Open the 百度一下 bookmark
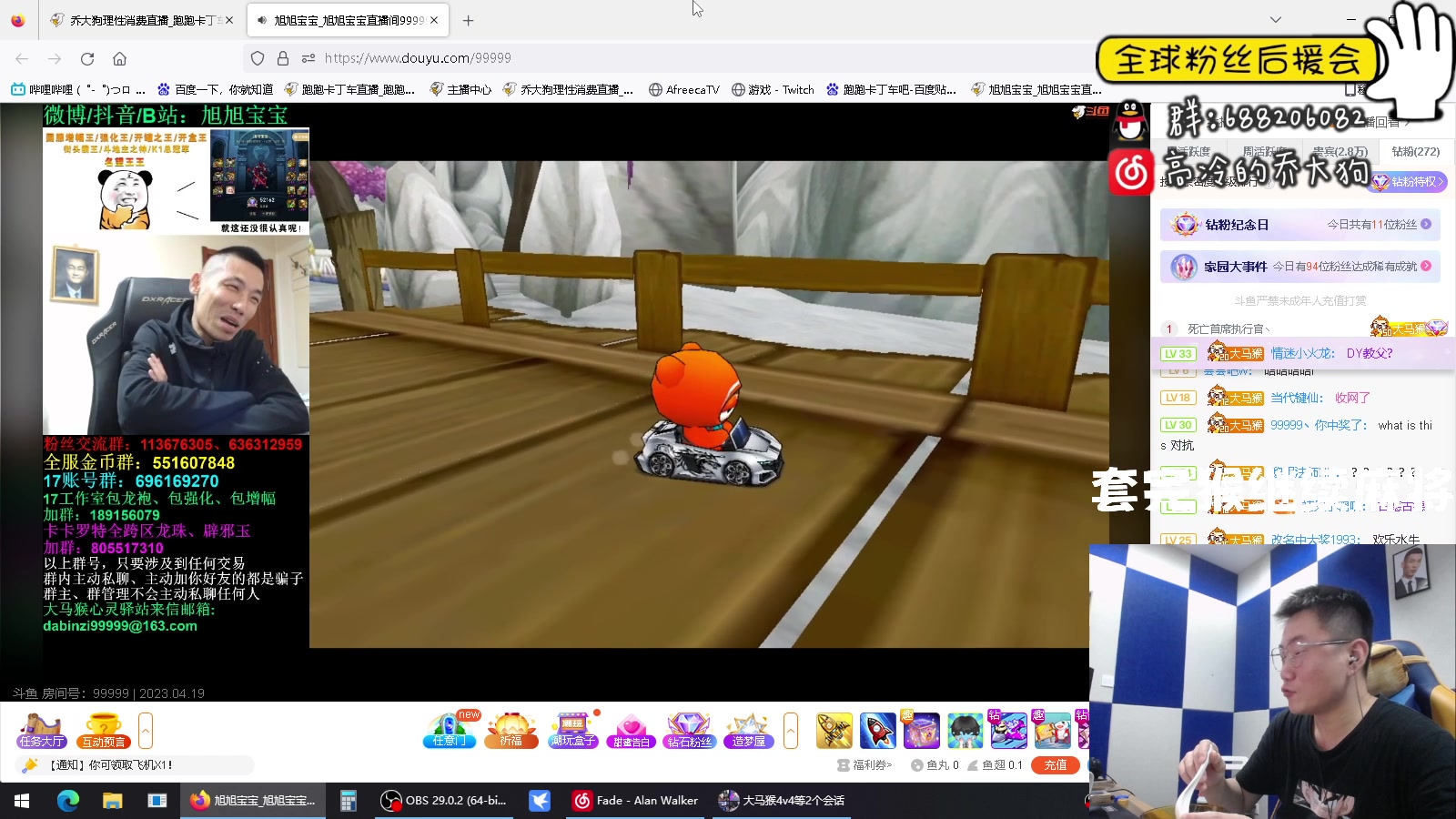The width and height of the screenshot is (1456, 819). pos(216,89)
